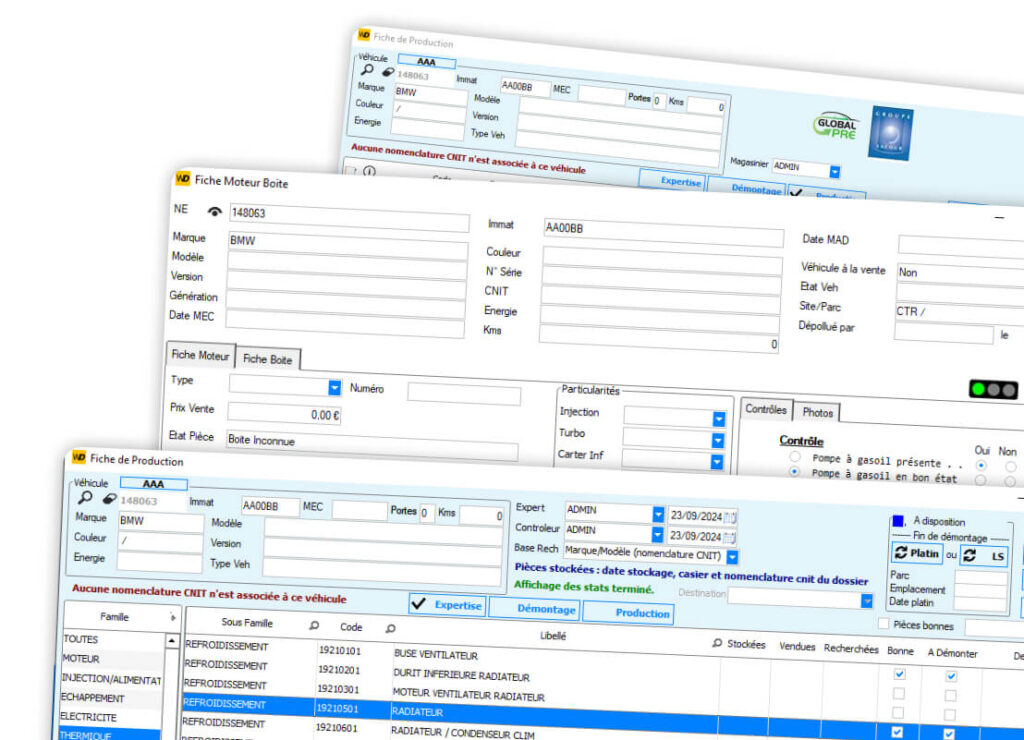Screen dimensions: 1024x740
Task: Click the info icon in the back production window
Action: 370,171
